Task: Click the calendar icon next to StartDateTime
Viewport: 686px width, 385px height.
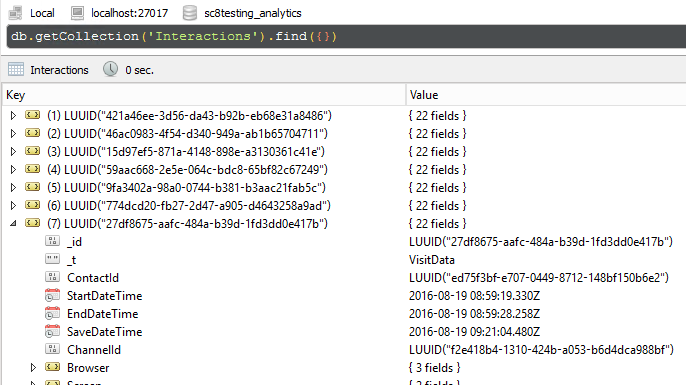Action: [x=52, y=295]
